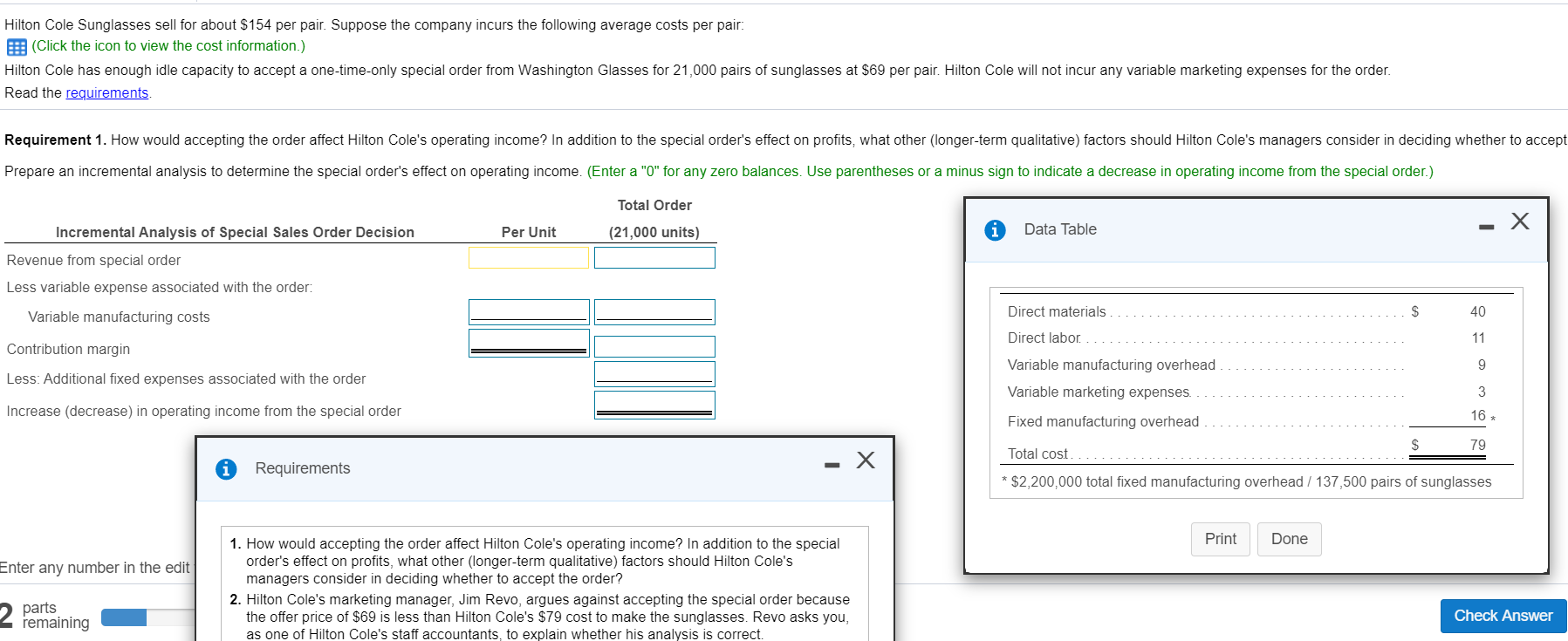Click the Data Table info icon
The width and height of the screenshot is (1568, 641).
[x=995, y=230]
